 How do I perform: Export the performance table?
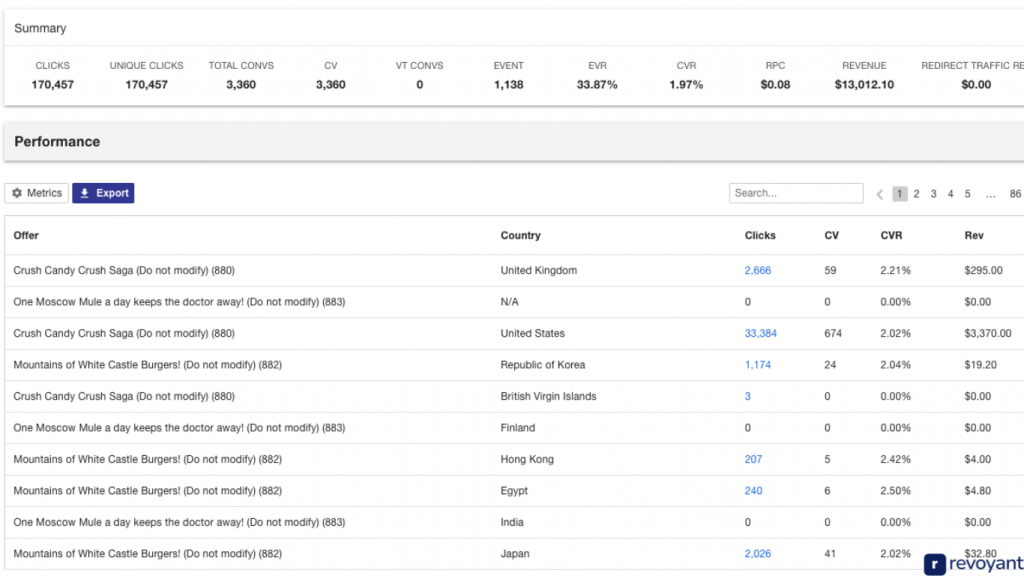click(x=103, y=193)
